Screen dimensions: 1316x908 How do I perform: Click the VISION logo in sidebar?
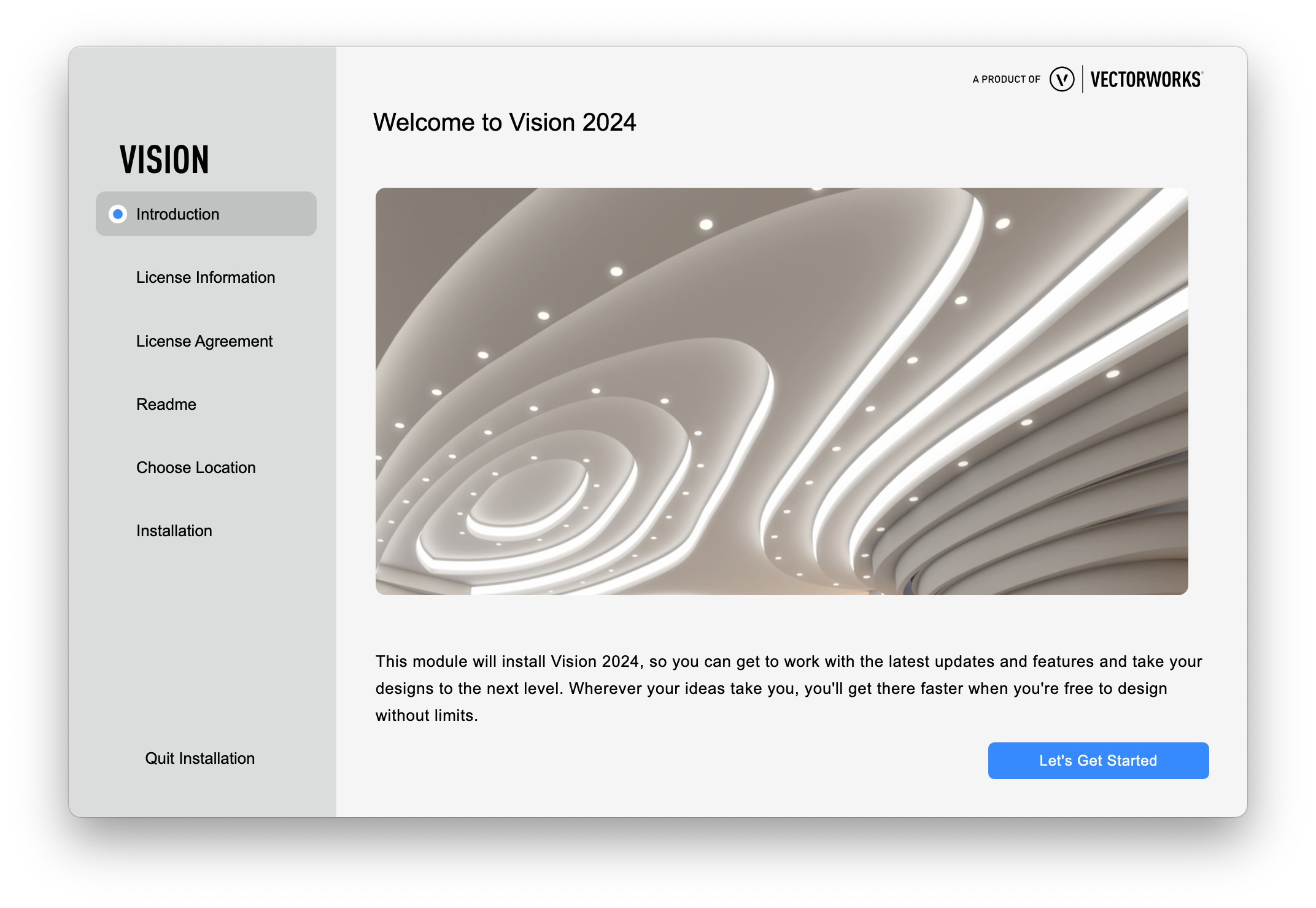point(164,160)
